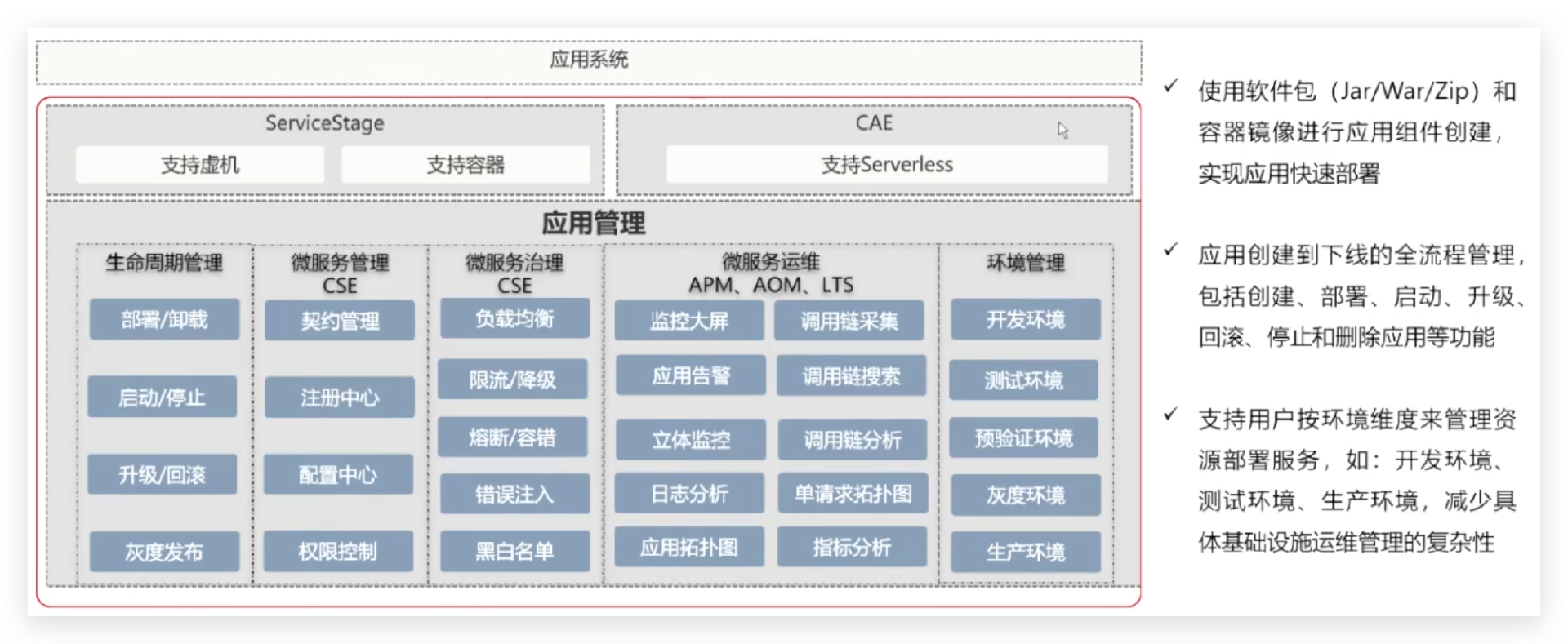The width and height of the screenshot is (1568, 644).
Task: Open the 监控大屏 block
Action: [689, 321]
